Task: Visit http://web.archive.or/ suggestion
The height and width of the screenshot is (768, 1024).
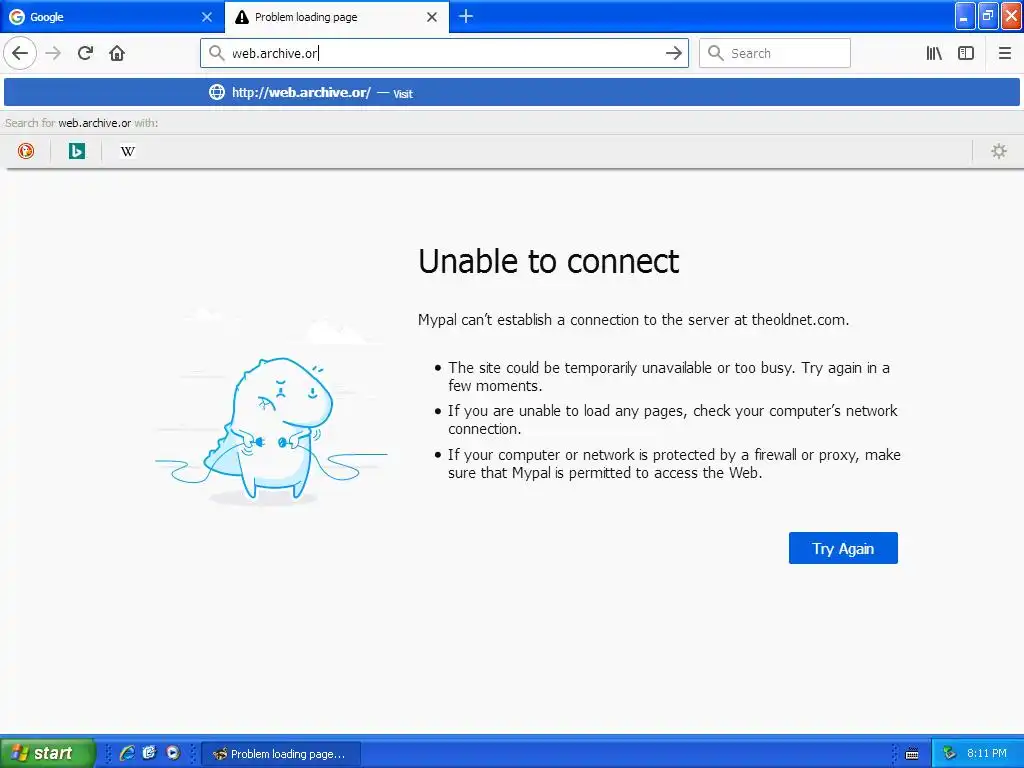Action: coord(511,92)
